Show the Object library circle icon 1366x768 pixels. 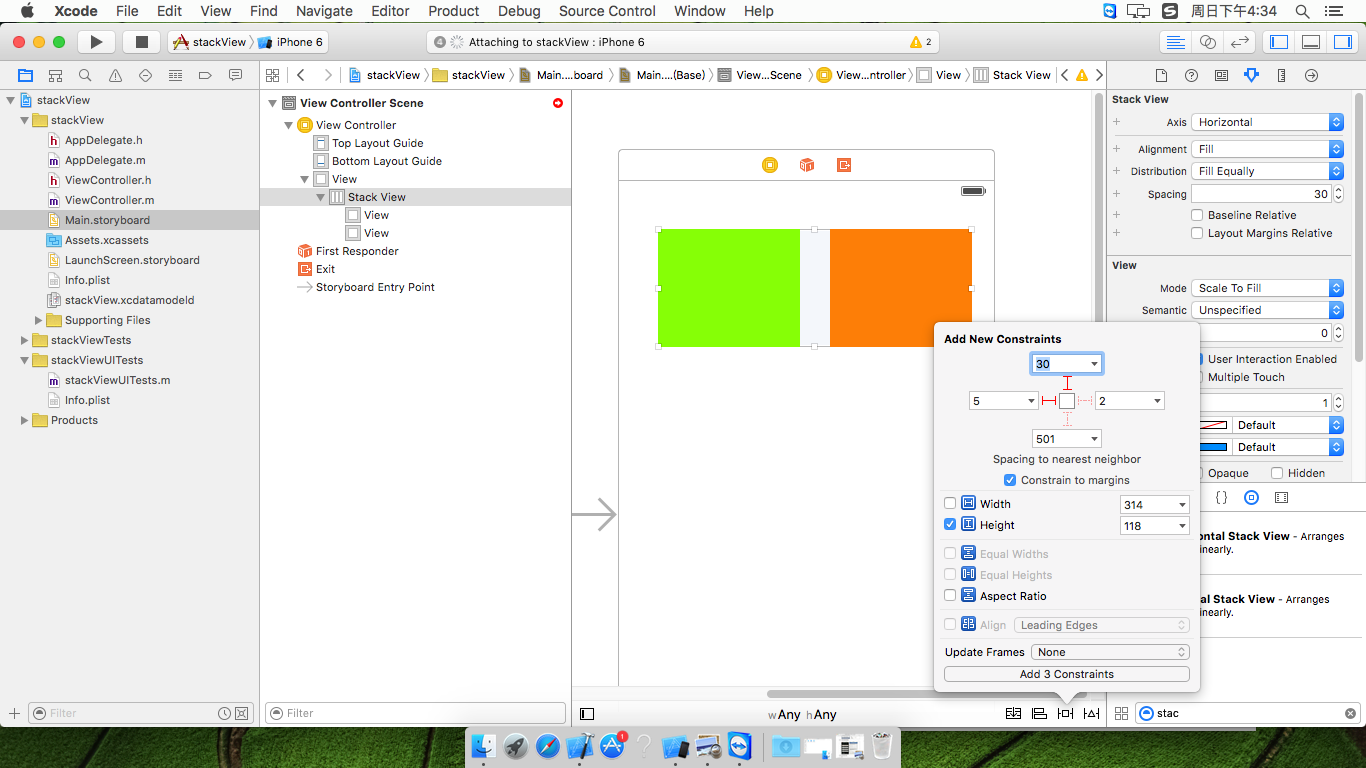pos(1251,497)
